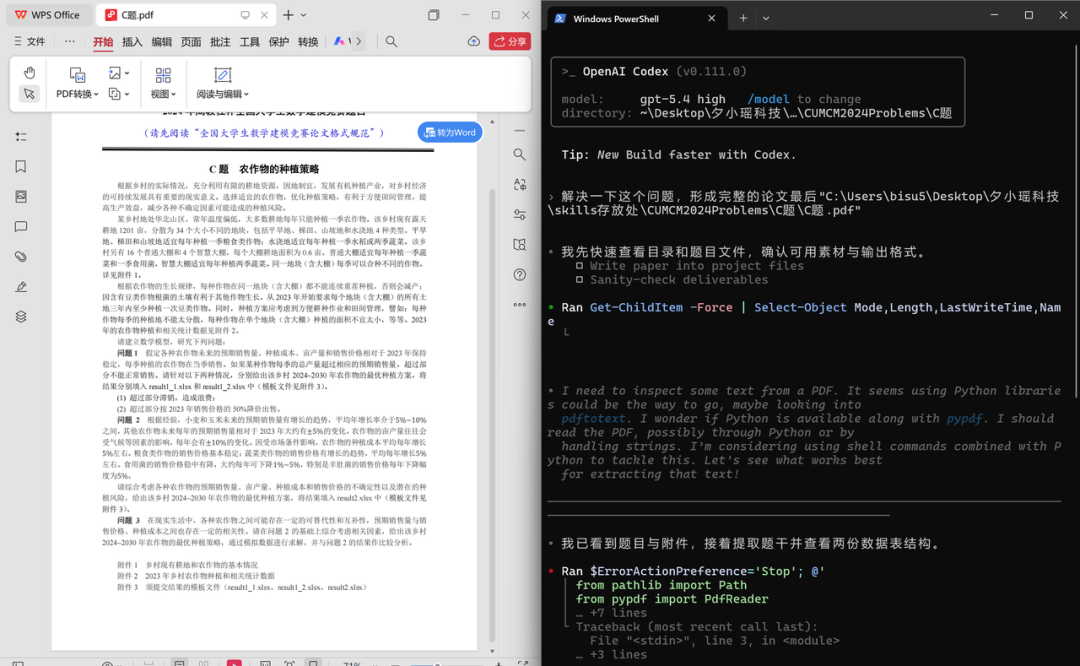1080x666 pixels.
Task: Toggle the thumbnail panel in left sidebar
Action: pyautogui.click(x=21, y=197)
